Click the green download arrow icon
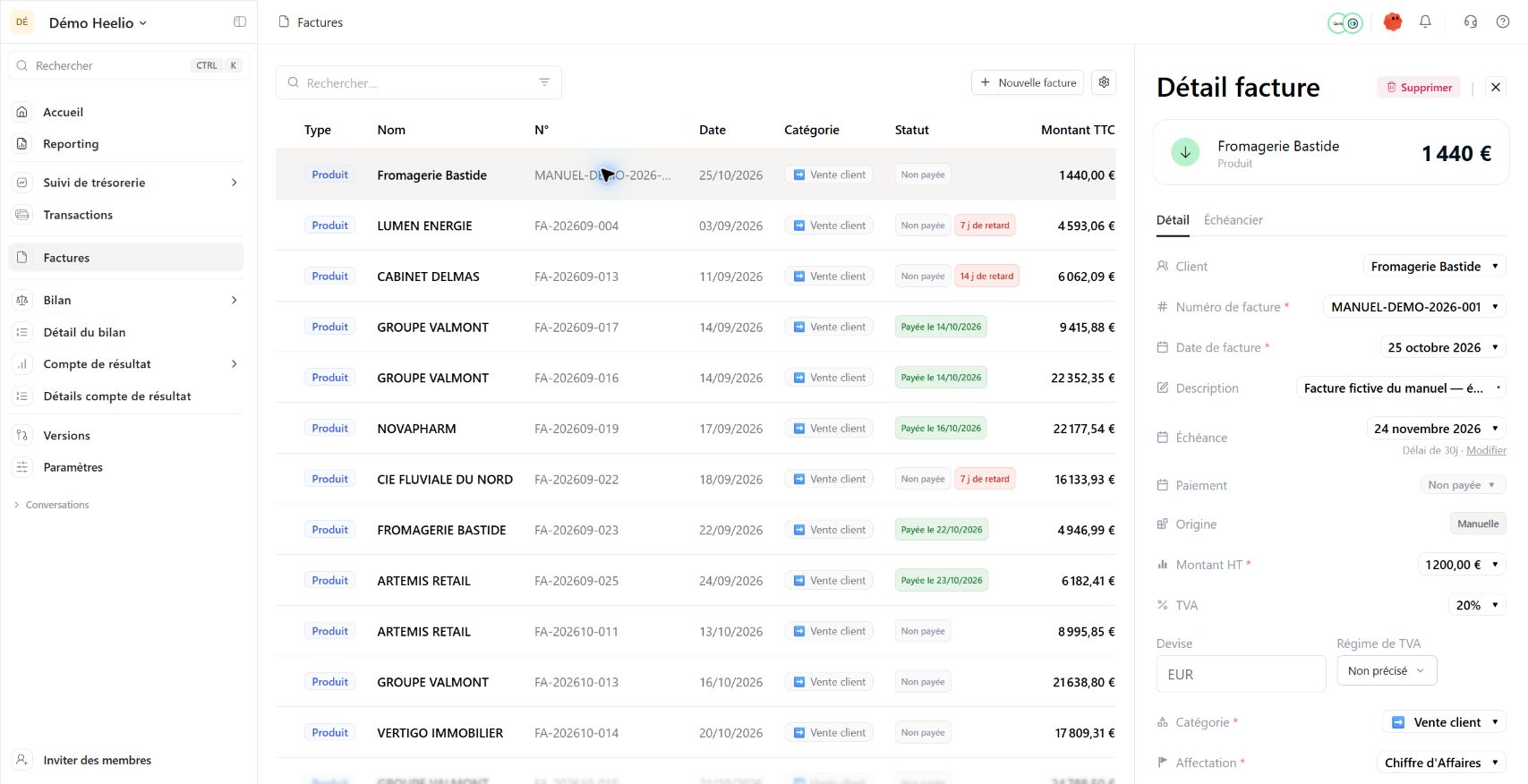The width and height of the screenshot is (1528, 784). (1185, 152)
